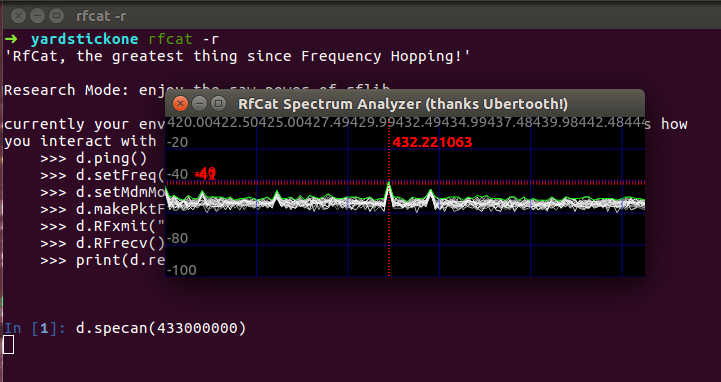Click the d.ping() example line

tap(94, 159)
